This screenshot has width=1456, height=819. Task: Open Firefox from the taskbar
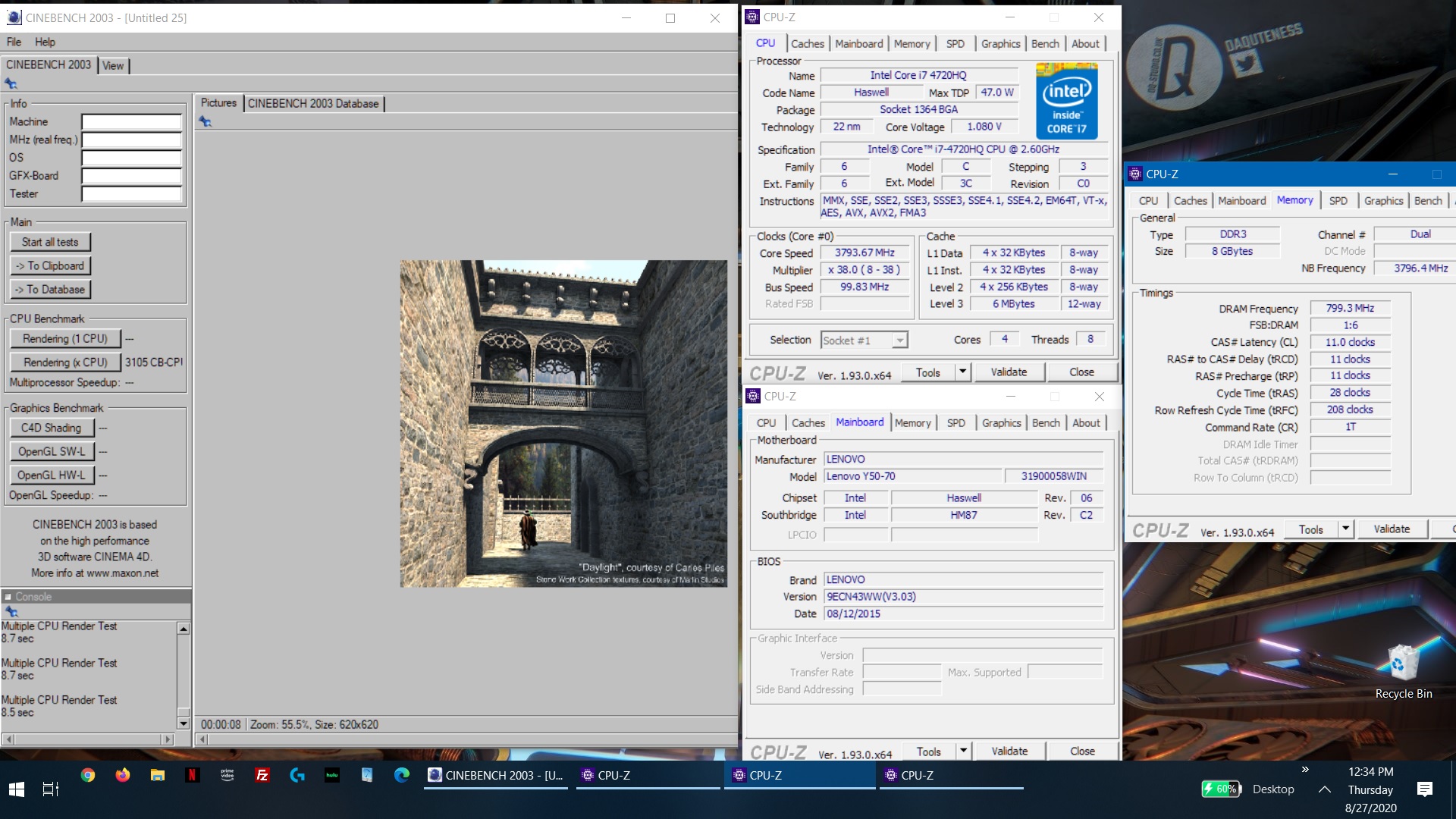click(x=123, y=775)
